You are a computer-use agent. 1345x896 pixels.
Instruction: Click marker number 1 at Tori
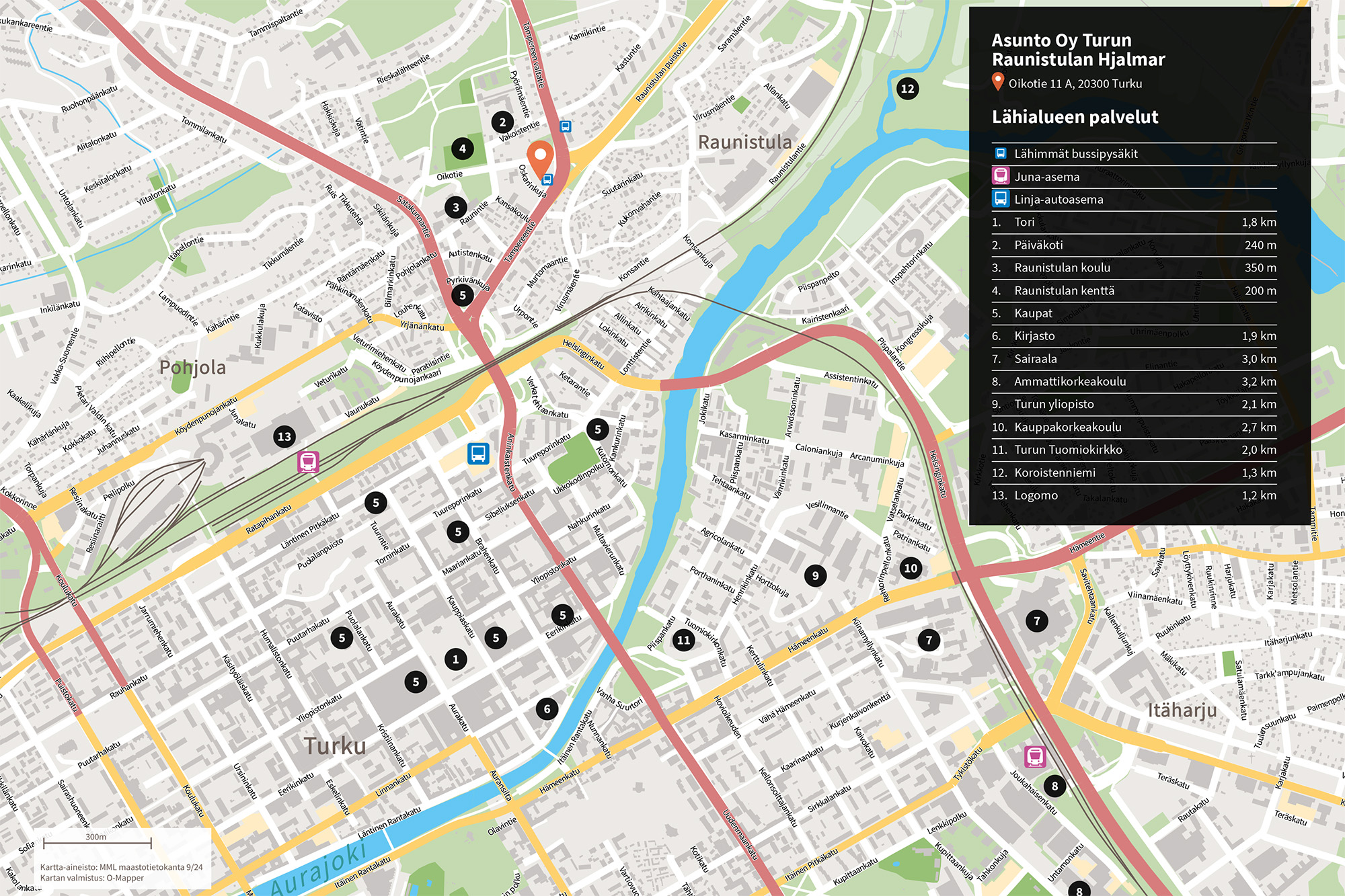click(455, 659)
